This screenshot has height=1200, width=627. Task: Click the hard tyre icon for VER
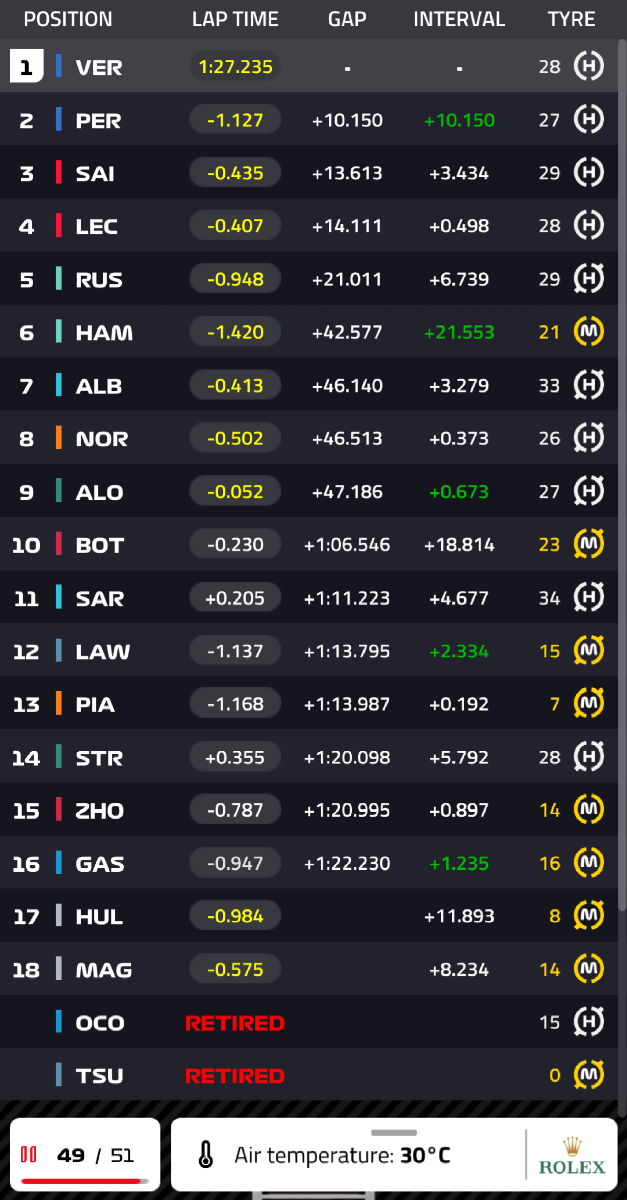pos(588,67)
